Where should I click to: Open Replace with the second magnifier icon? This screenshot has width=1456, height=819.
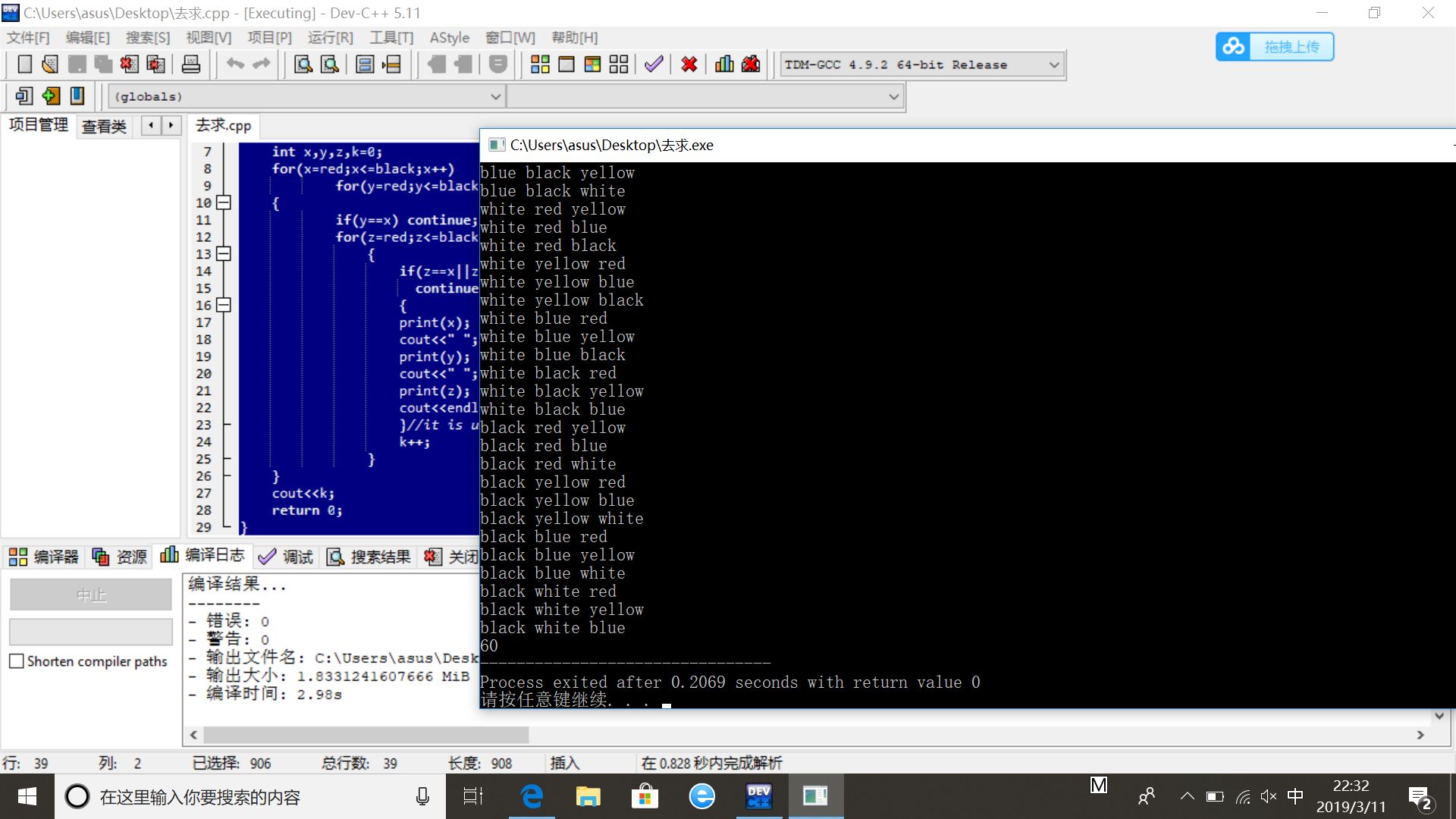(330, 64)
